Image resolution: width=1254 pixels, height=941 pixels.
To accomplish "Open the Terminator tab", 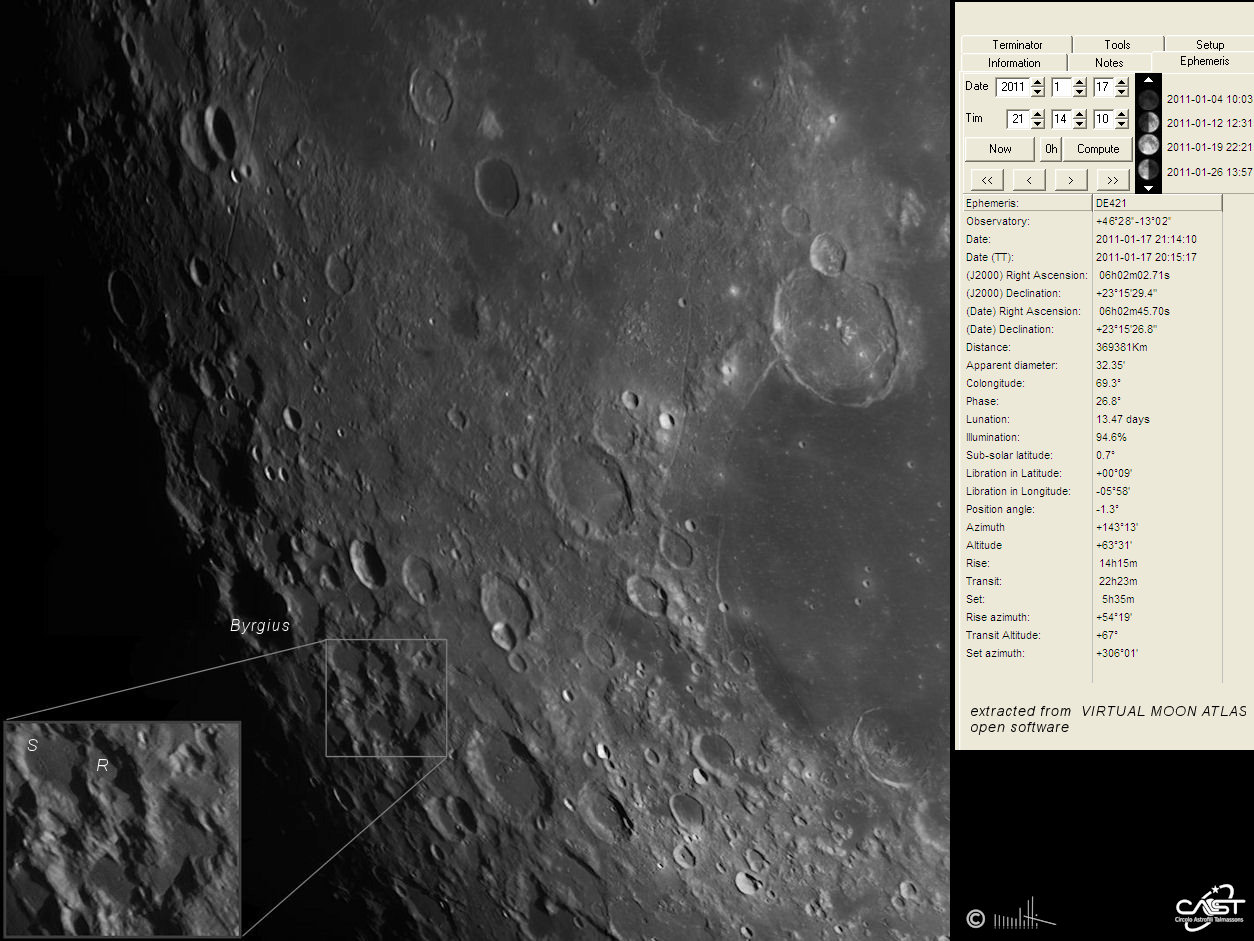I will tap(1017, 44).
